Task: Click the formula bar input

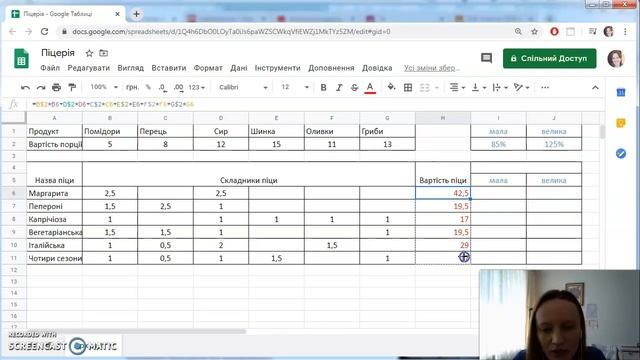Action: coord(314,104)
